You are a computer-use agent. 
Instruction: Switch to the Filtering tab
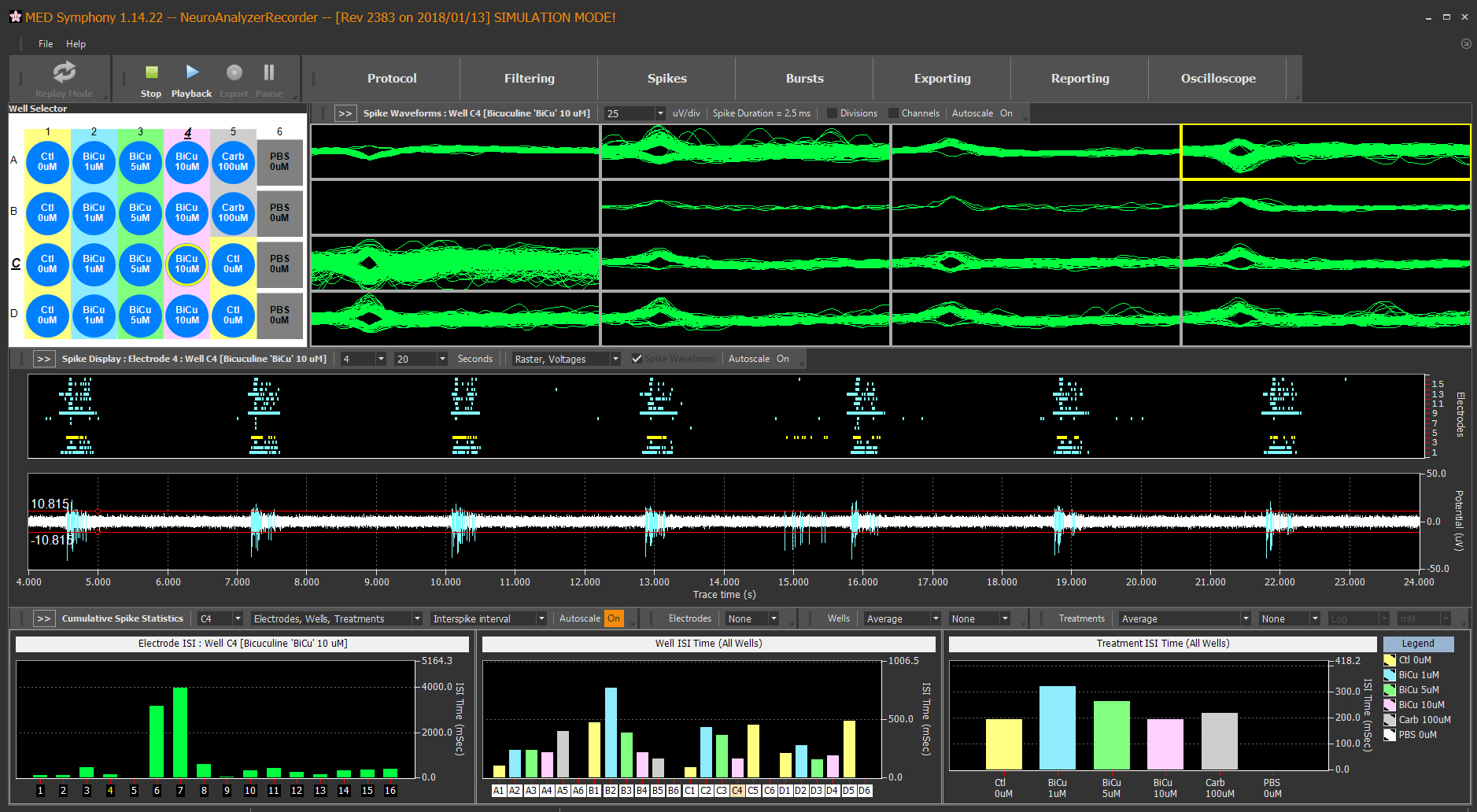click(529, 79)
